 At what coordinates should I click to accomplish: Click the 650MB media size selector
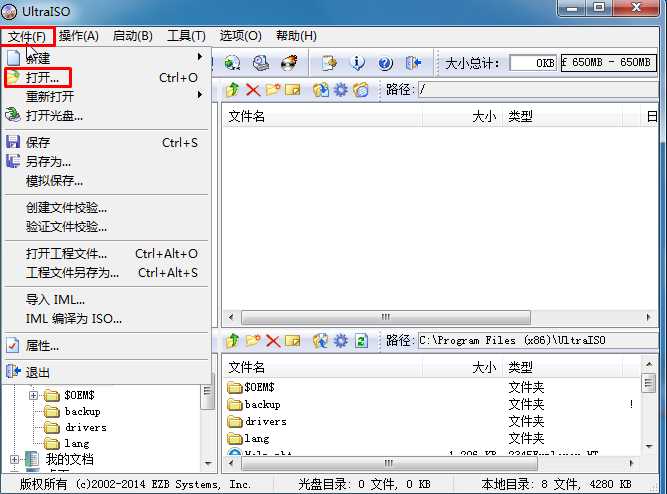pyautogui.click(x=606, y=63)
